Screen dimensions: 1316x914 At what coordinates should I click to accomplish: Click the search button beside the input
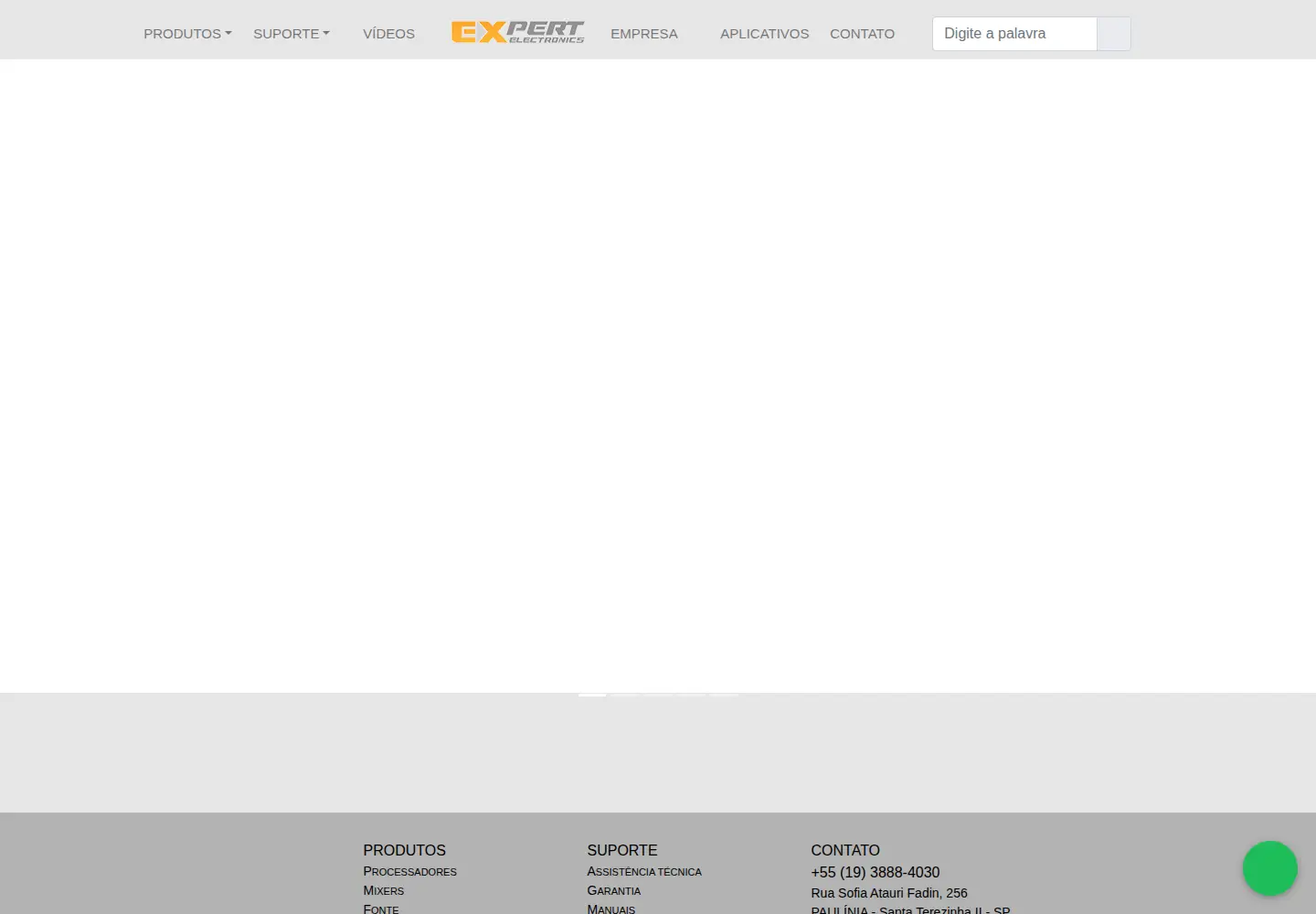pyautogui.click(x=1113, y=34)
